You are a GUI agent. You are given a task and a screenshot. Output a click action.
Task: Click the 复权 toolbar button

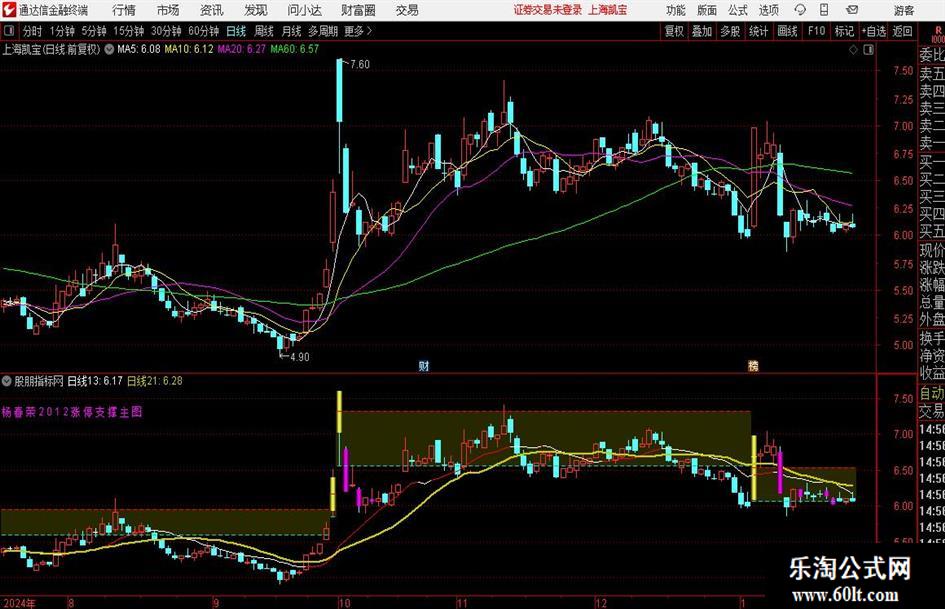pyautogui.click(x=674, y=31)
